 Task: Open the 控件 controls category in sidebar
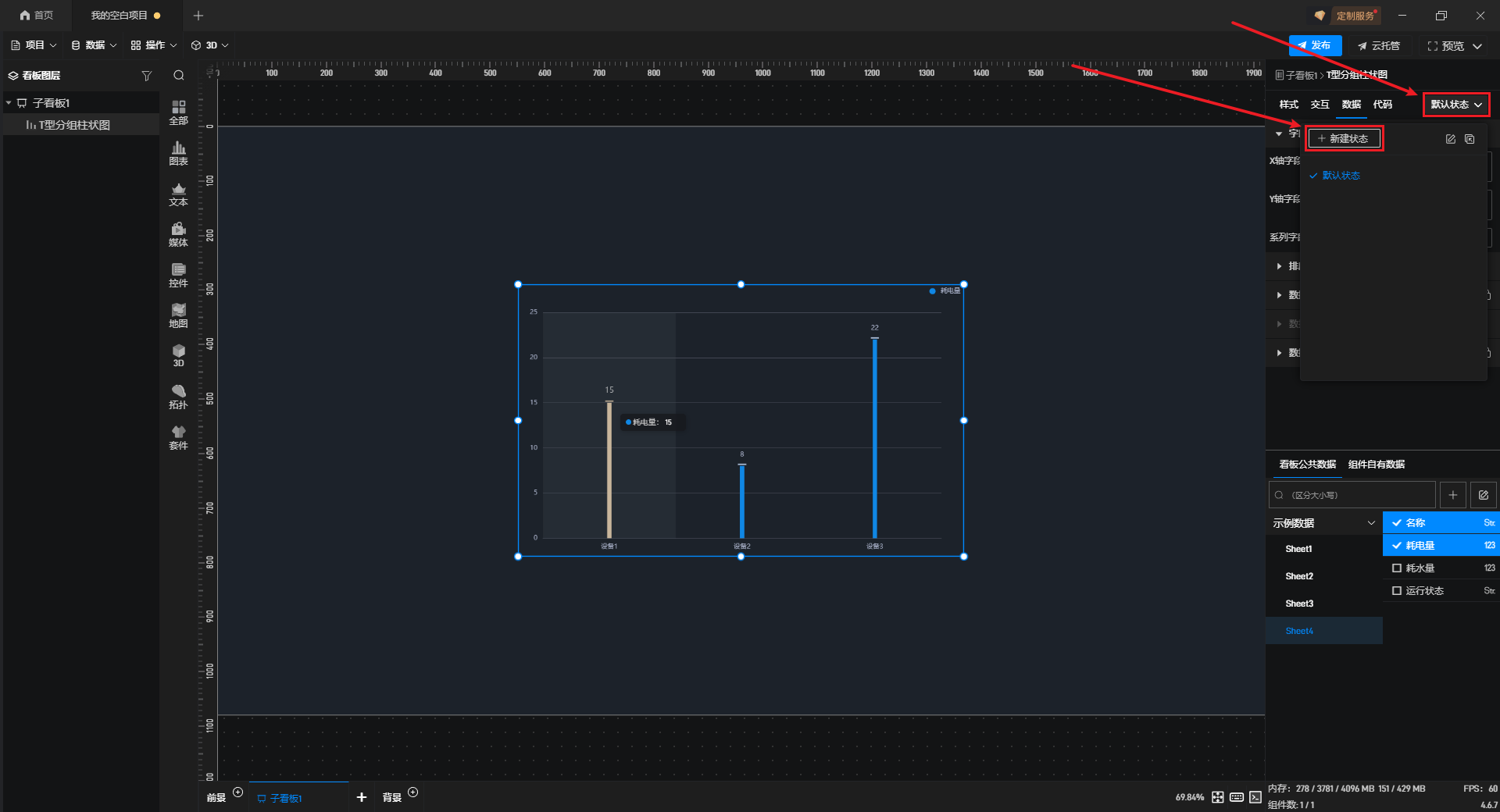click(x=178, y=275)
